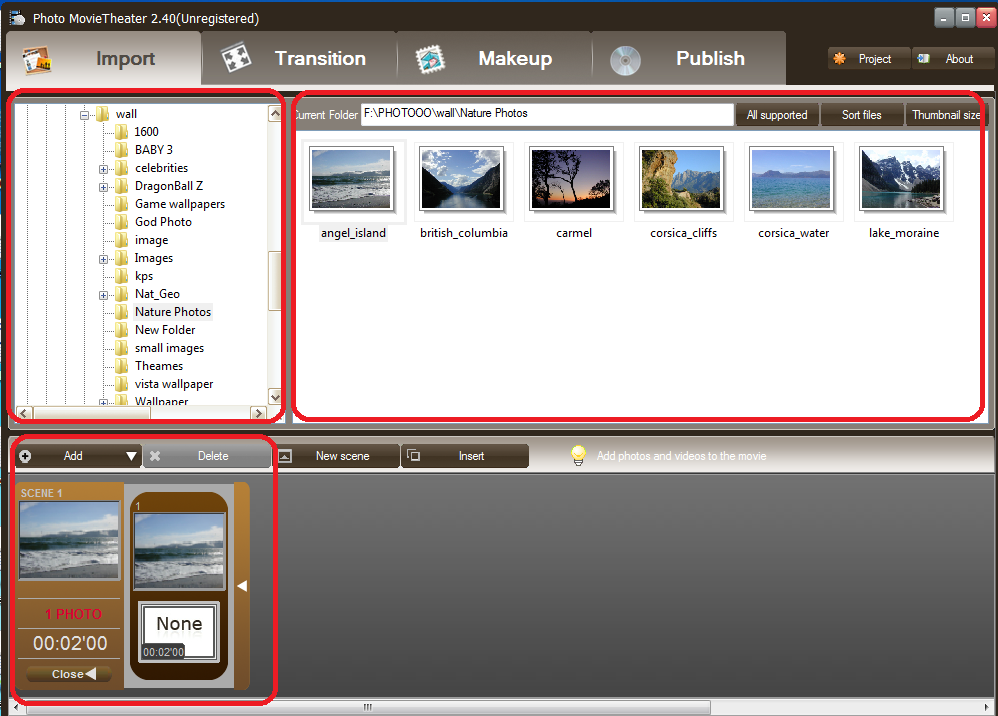Click the Project button icon
Image resolution: width=998 pixels, height=716 pixels.
pos(840,59)
